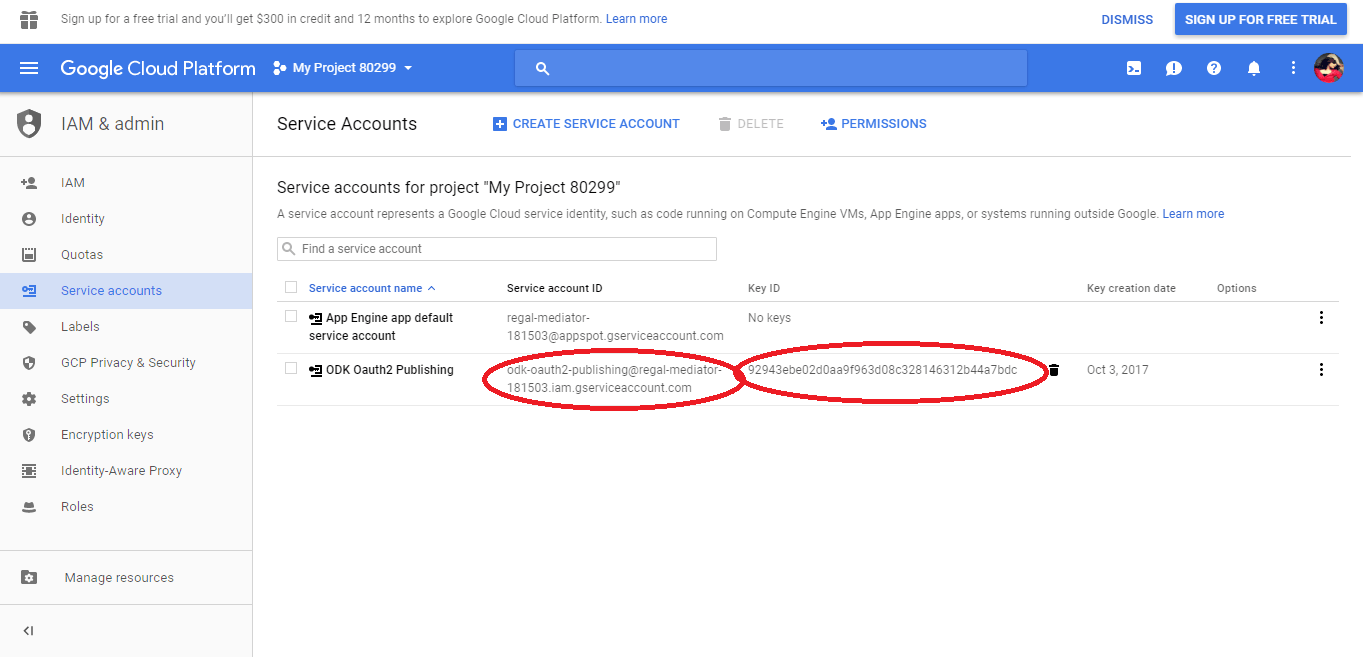Follow Learn more link in service account description
The width and height of the screenshot is (1363, 657).
1193,214
